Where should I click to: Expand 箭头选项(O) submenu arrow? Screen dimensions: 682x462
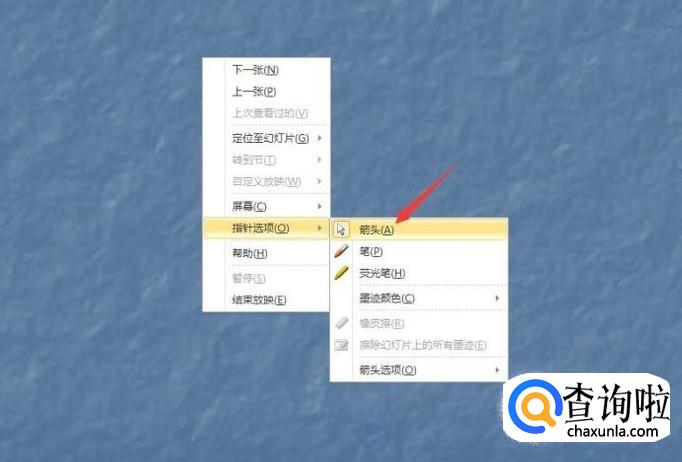pos(497,370)
